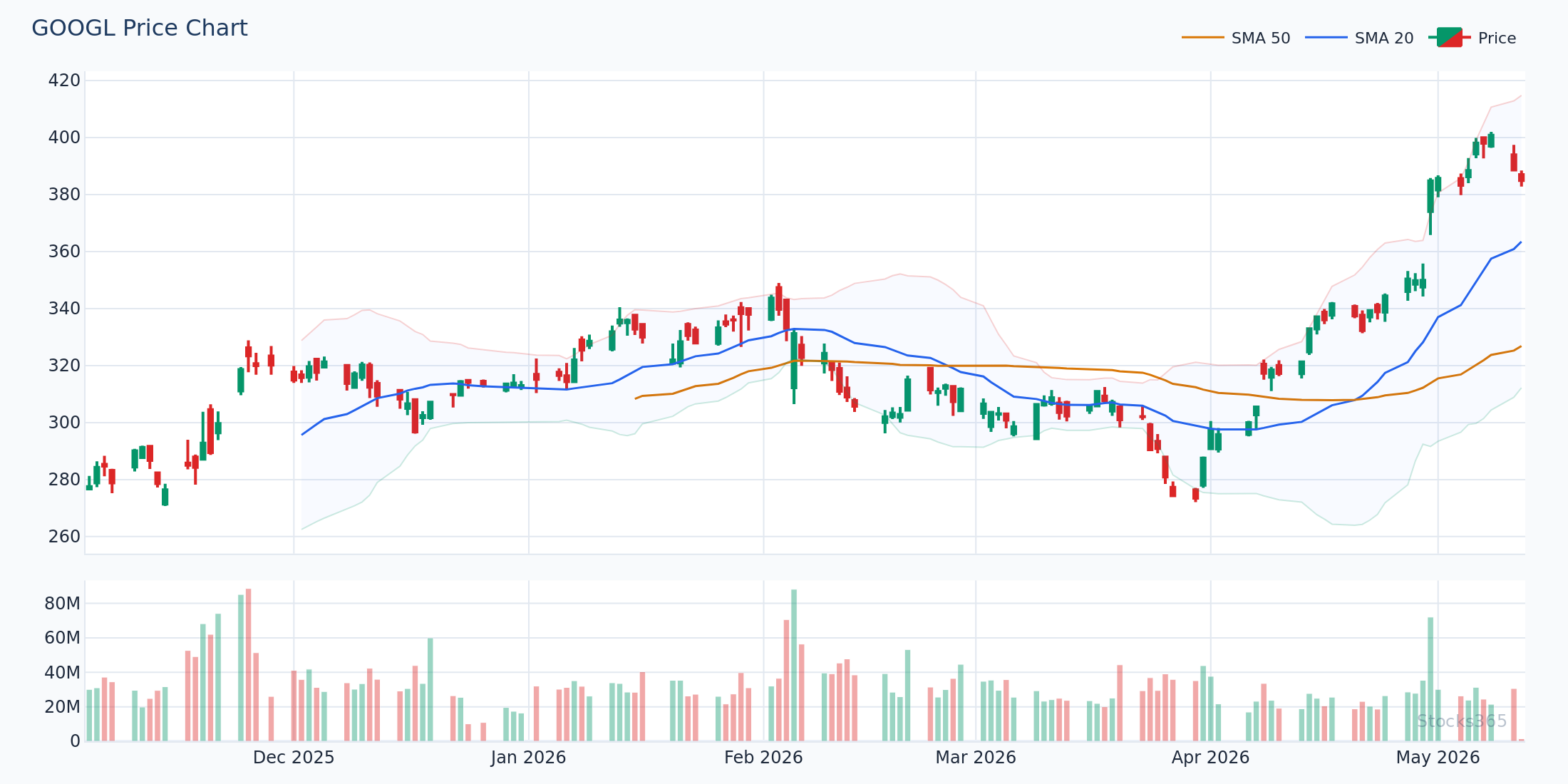The width and height of the screenshot is (1568, 784).
Task: Click the Feb 2026 date label
Action: pos(763,758)
